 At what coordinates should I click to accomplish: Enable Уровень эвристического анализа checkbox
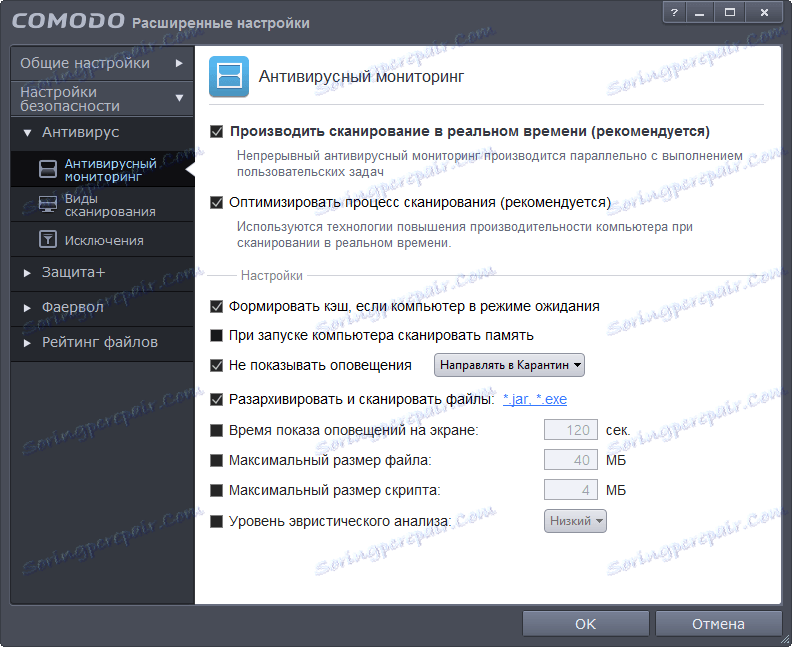coord(216,521)
